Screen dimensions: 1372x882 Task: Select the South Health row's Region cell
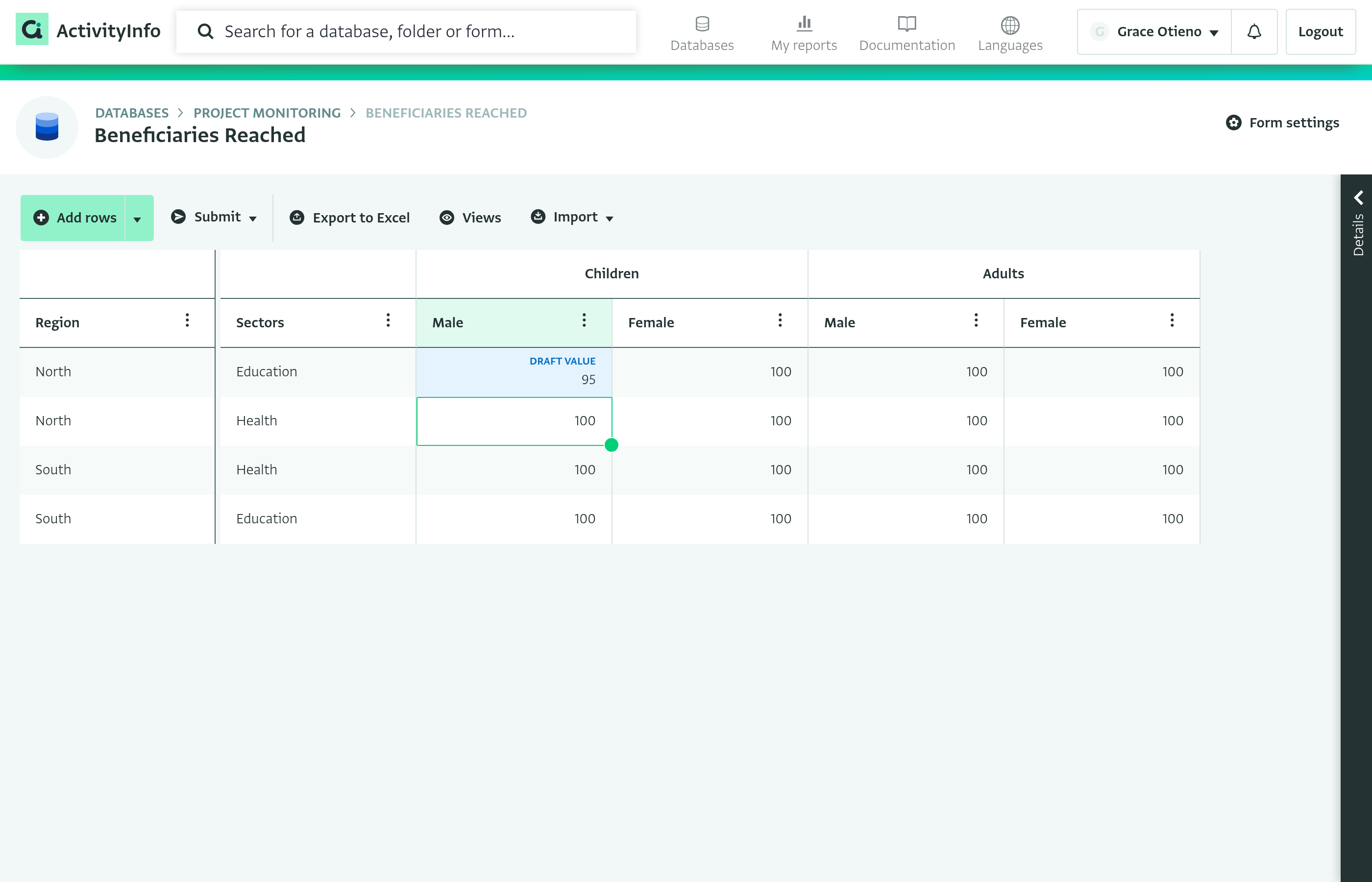[x=117, y=469]
